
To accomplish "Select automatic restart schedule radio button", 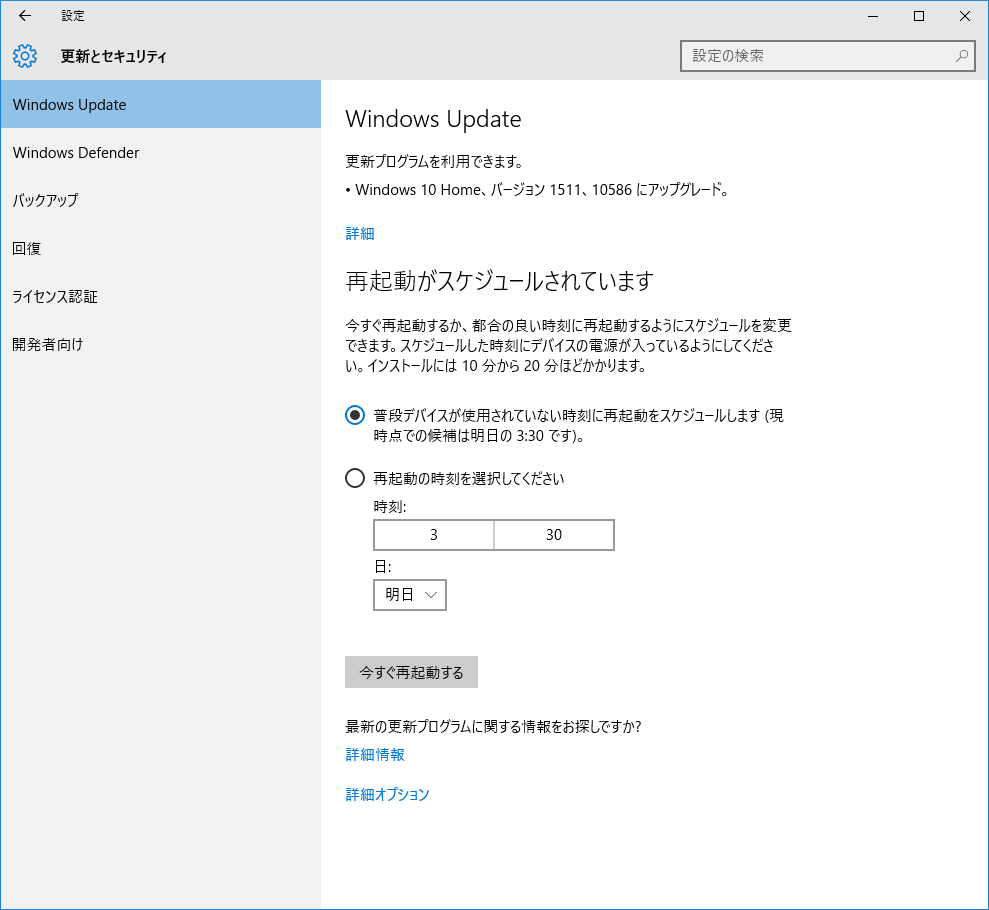I will pyautogui.click(x=355, y=415).
